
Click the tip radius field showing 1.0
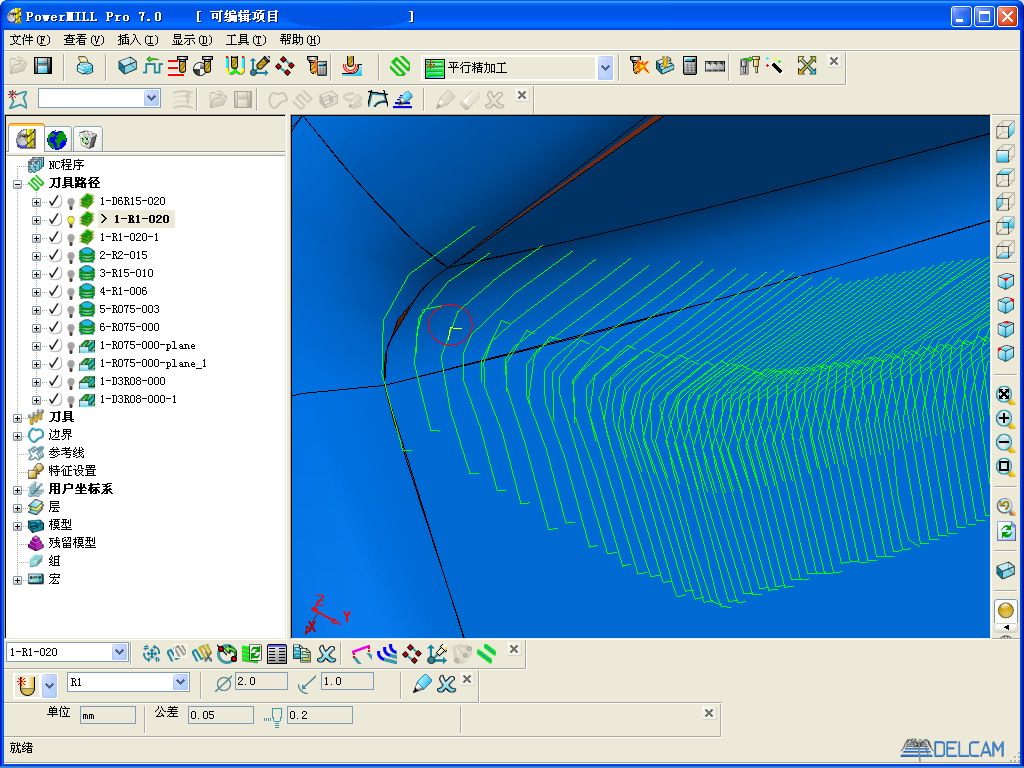click(x=347, y=681)
